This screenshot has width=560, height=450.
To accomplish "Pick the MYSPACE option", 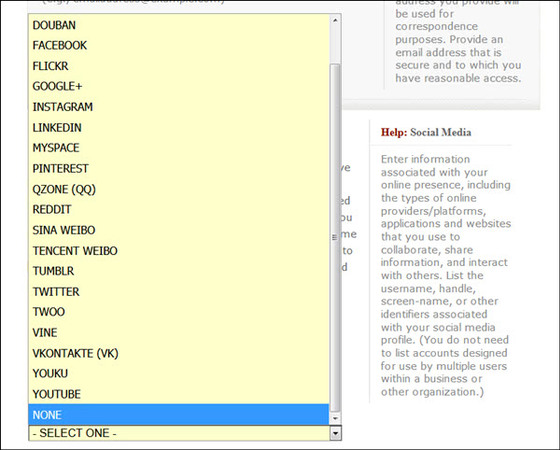I will point(179,148).
